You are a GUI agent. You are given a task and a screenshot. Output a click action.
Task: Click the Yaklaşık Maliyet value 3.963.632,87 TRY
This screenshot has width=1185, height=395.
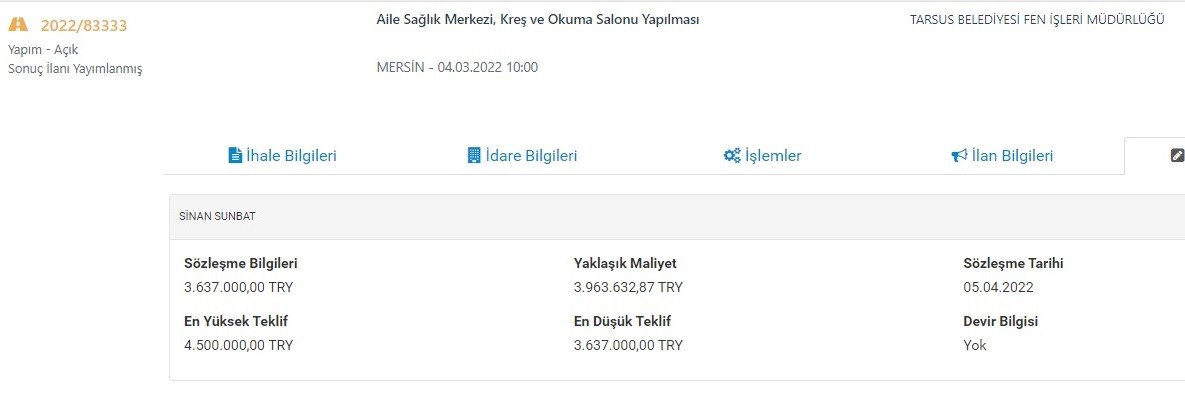click(628, 287)
